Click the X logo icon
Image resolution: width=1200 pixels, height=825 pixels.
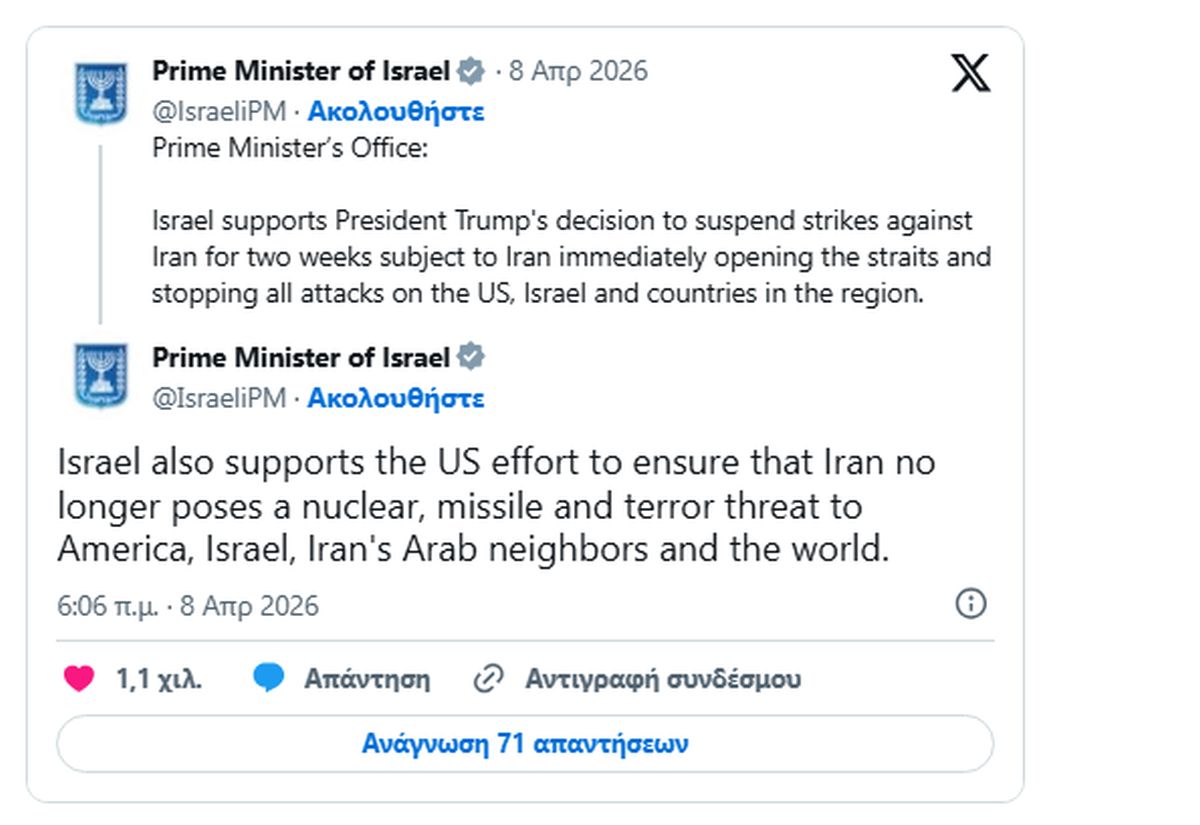[969, 73]
